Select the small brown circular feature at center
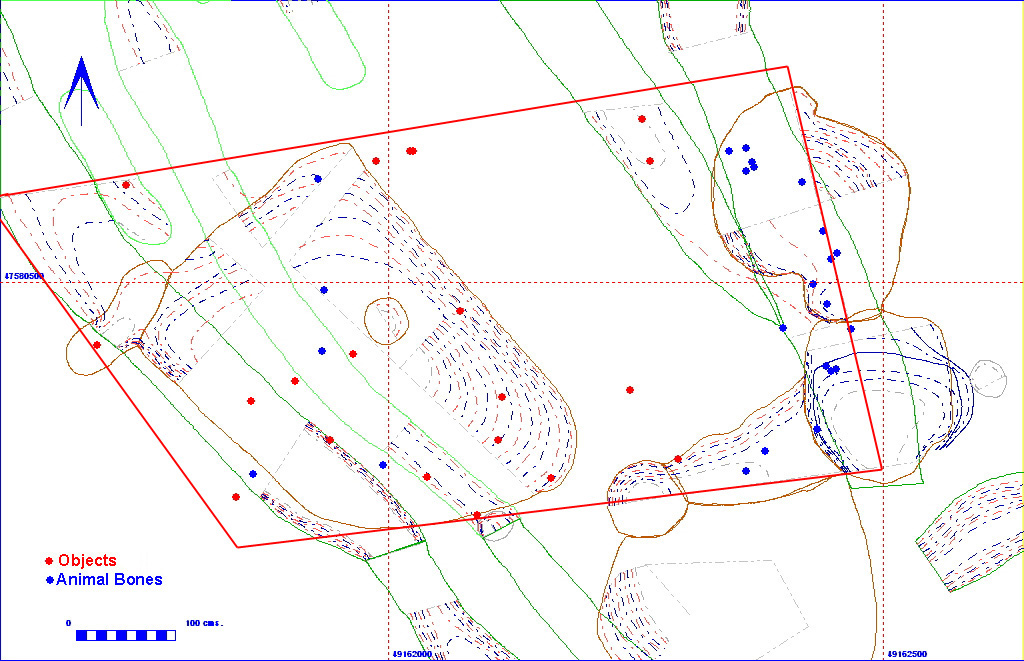Viewport: 1024px width, 661px height. (386, 320)
